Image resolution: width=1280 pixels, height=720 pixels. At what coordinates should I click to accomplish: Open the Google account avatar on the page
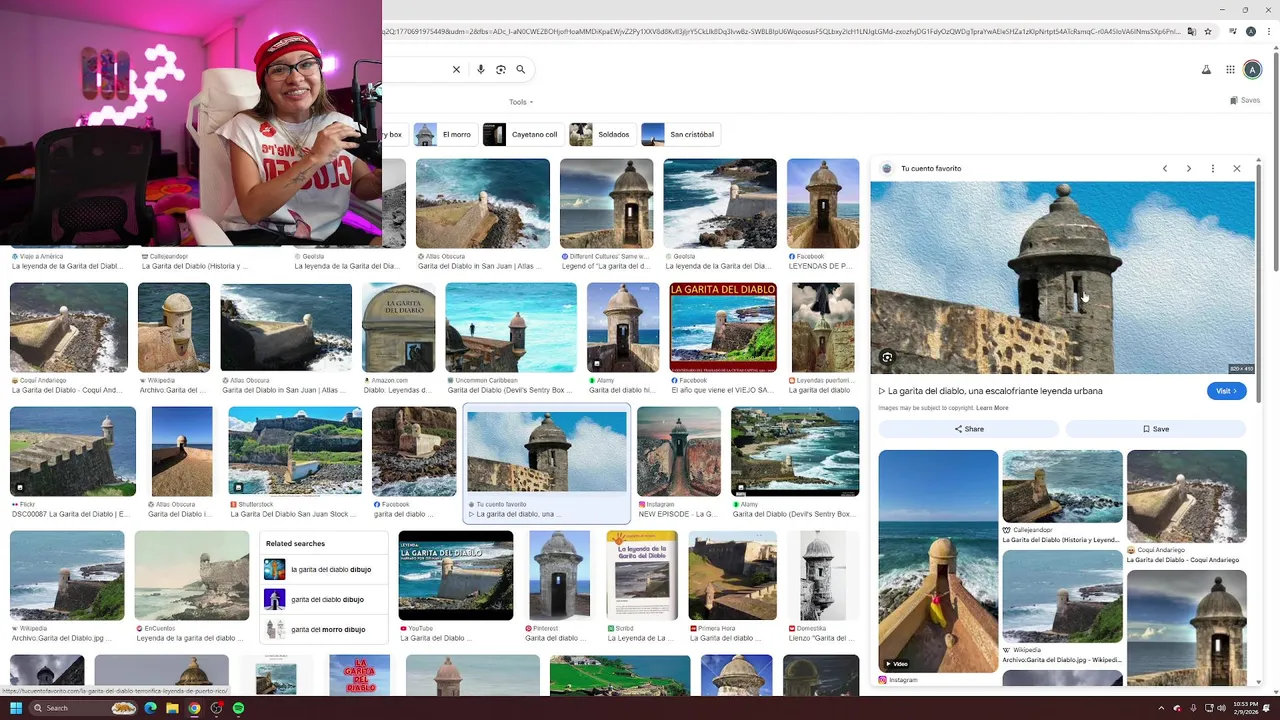click(1253, 70)
